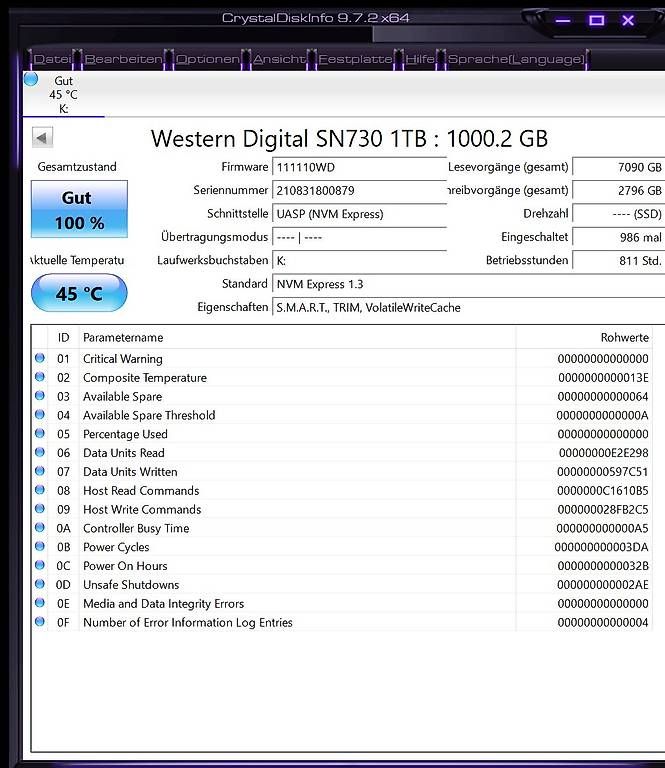Image resolution: width=665 pixels, height=768 pixels.
Task: Click raw value 0000000000032B for Power On Hours
Action: click(x=603, y=566)
